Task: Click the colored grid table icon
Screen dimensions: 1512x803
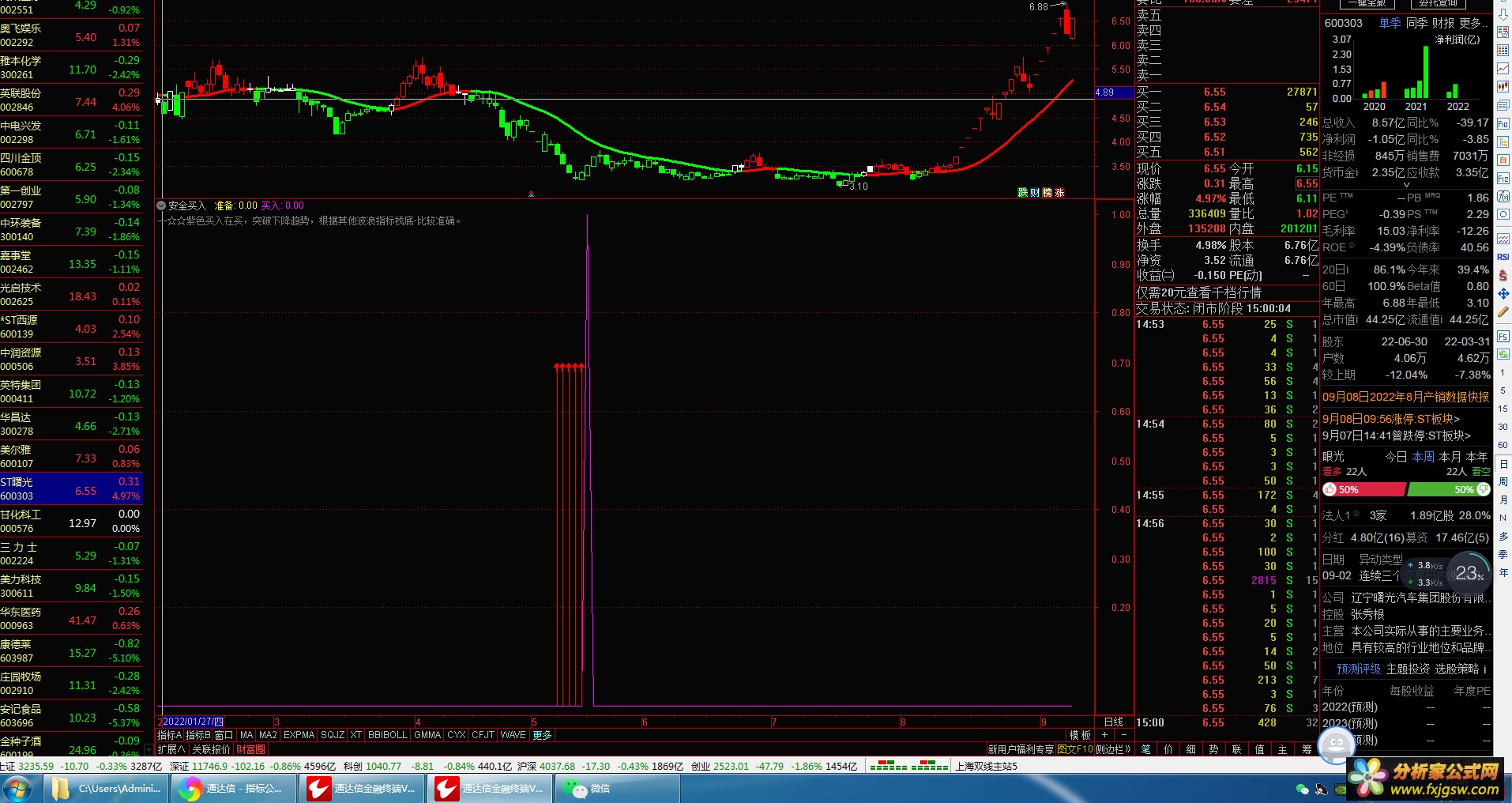Action: point(1503,50)
